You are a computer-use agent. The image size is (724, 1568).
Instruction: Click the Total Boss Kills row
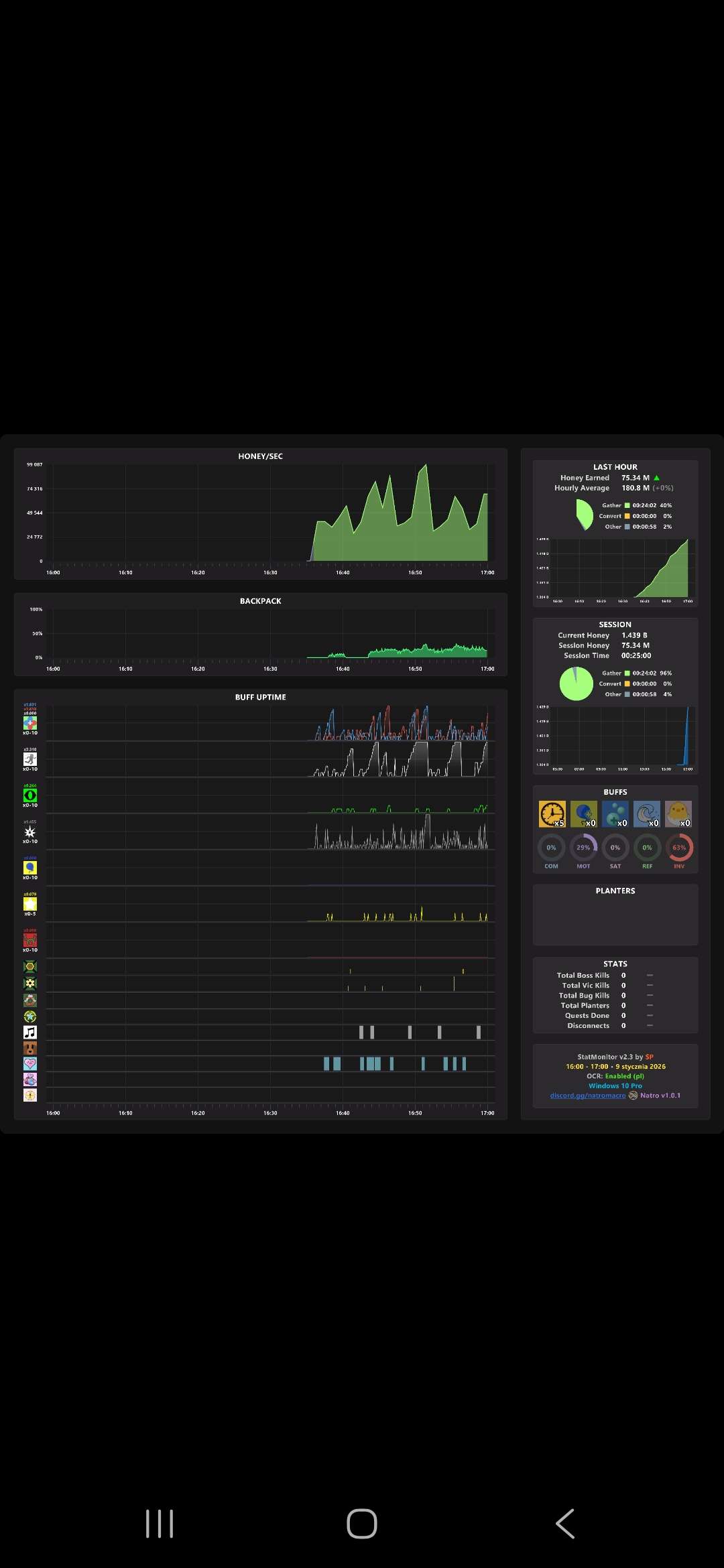coord(605,976)
